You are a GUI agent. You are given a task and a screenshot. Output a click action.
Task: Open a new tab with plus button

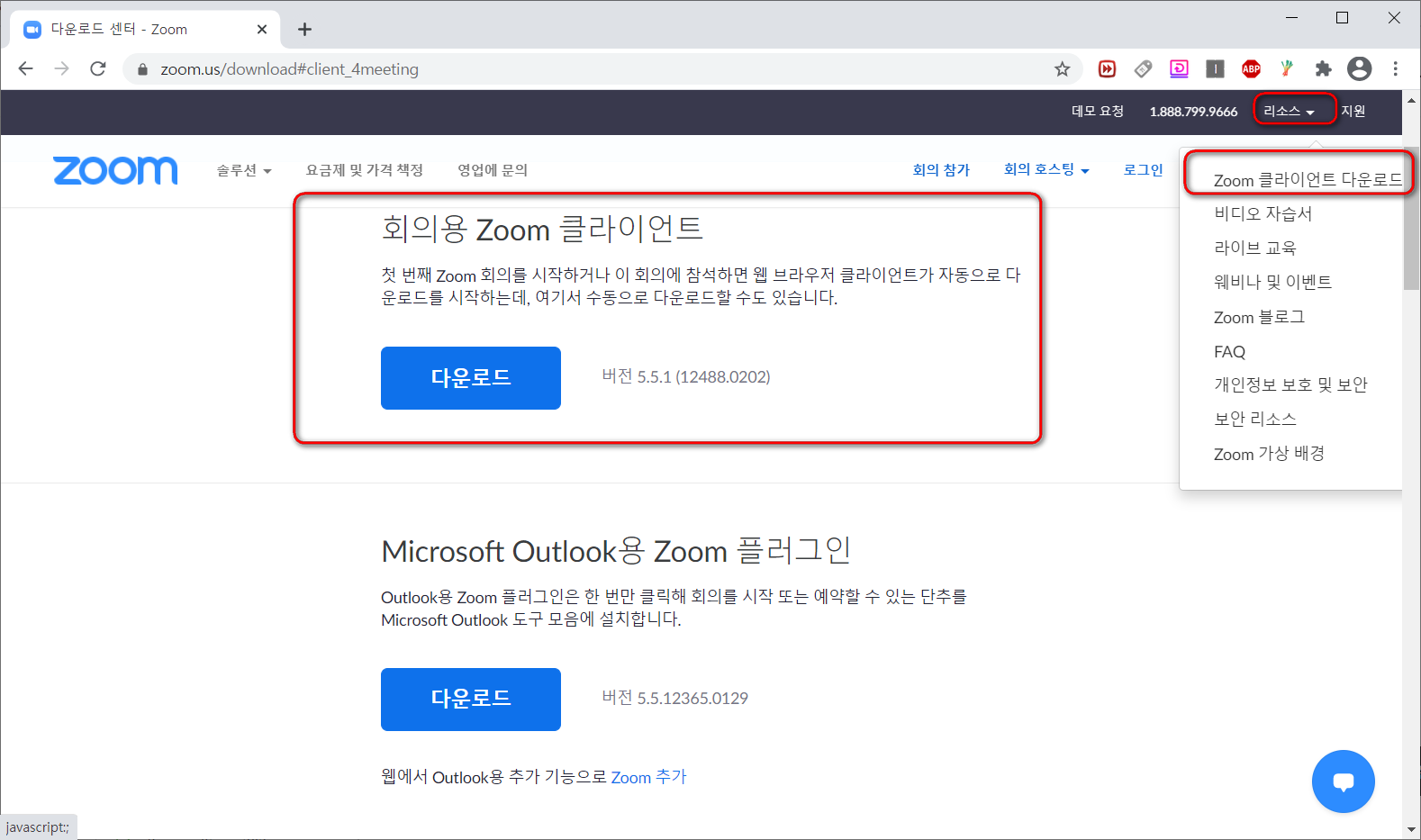[x=305, y=29]
